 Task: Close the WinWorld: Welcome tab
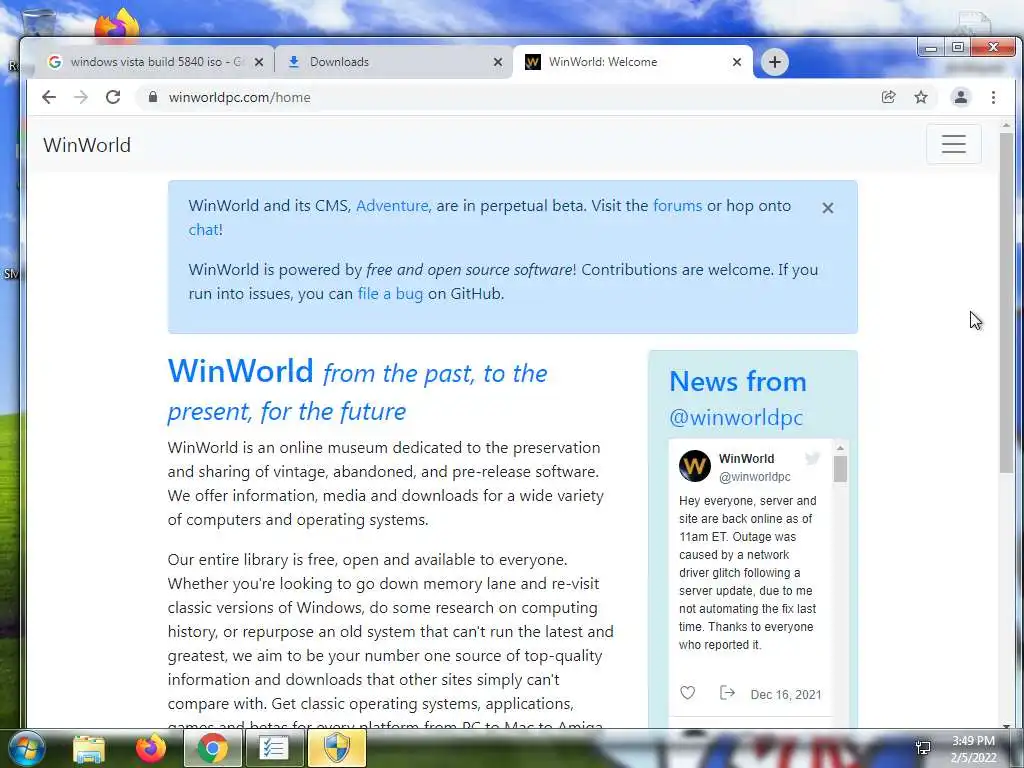pyautogui.click(x=737, y=62)
